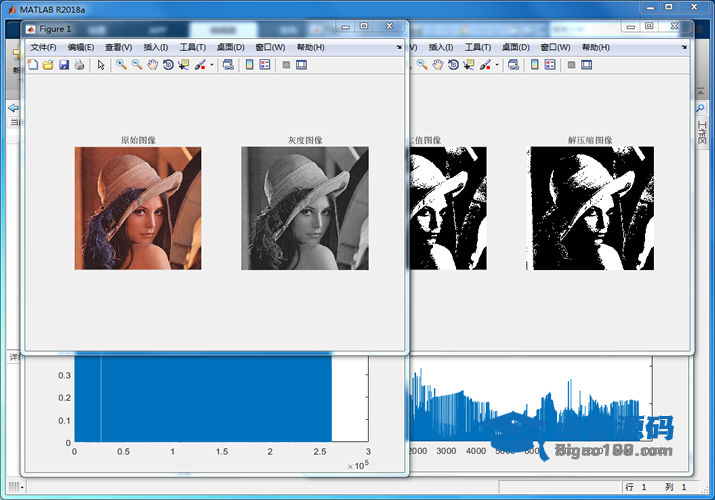Choose Data Cursor tool in Figure 1 toolbar
715x500 pixels.
(184, 65)
